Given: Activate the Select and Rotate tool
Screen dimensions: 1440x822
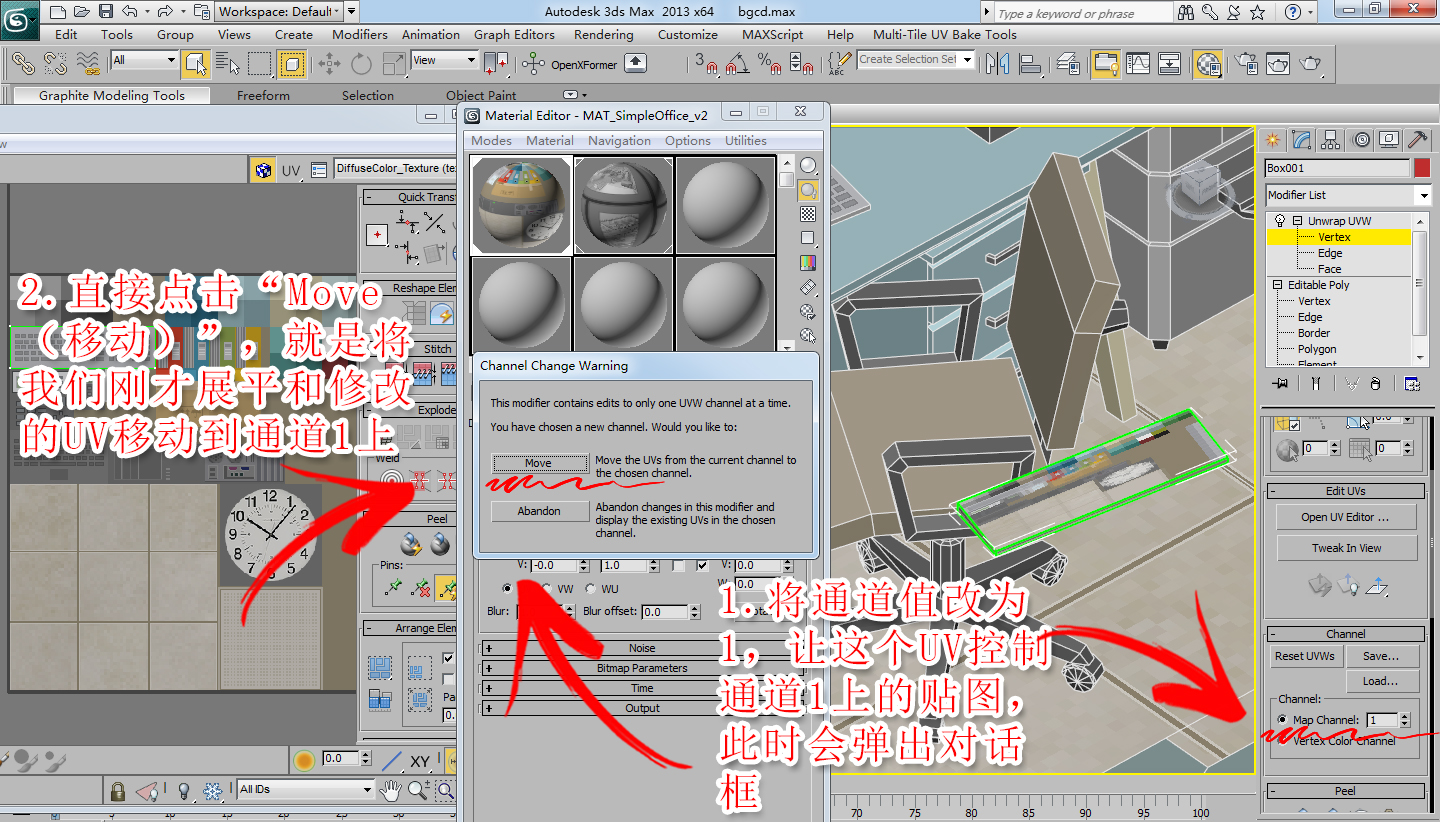Looking at the screenshot, I should (361, 64).
